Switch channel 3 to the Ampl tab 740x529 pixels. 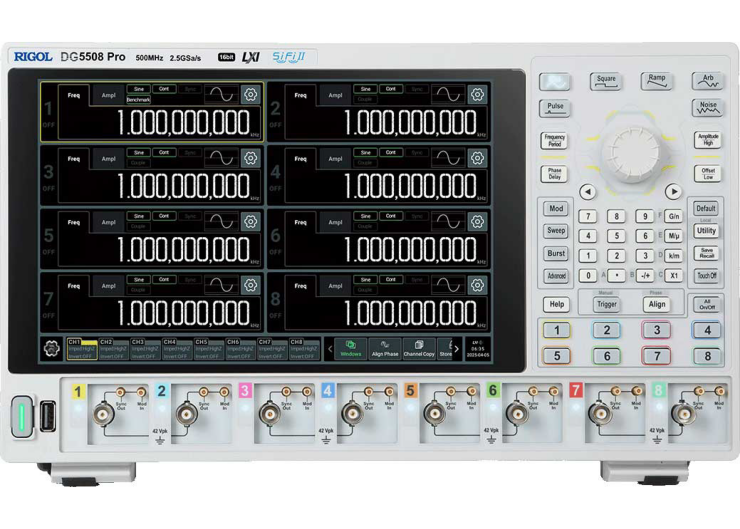tap(109, 159)
